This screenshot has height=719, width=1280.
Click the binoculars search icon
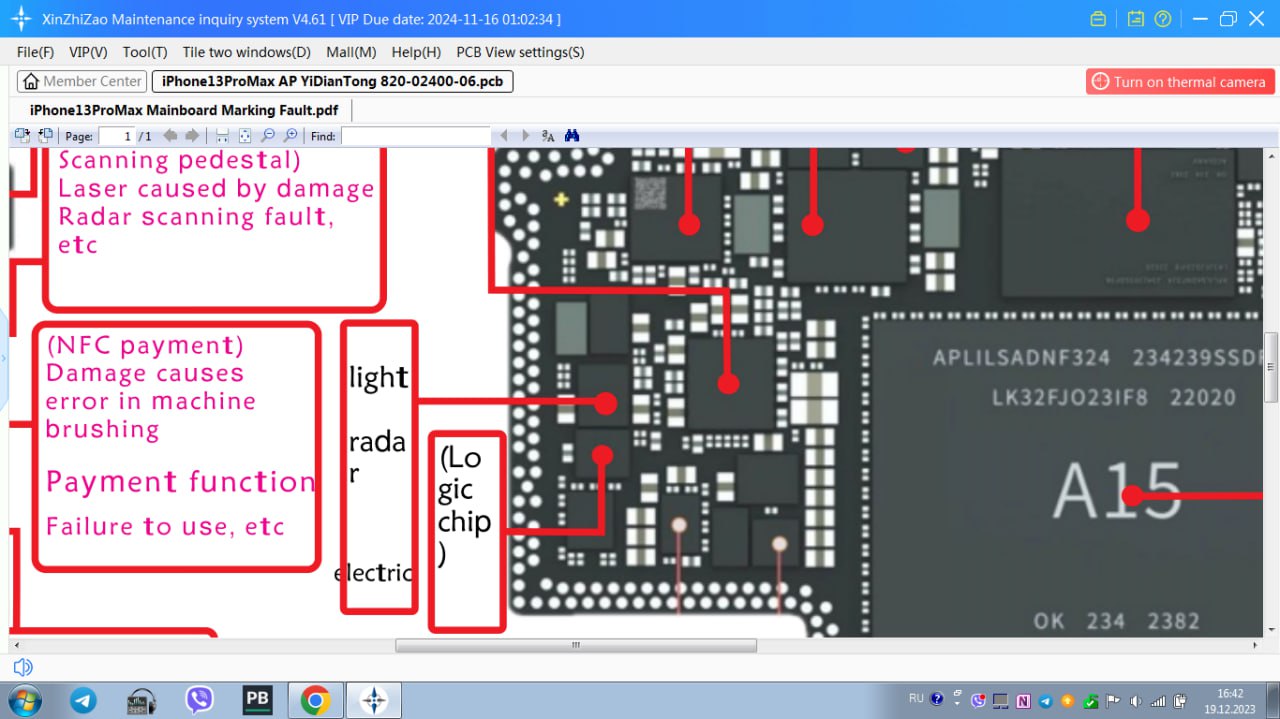coord(572,136)
